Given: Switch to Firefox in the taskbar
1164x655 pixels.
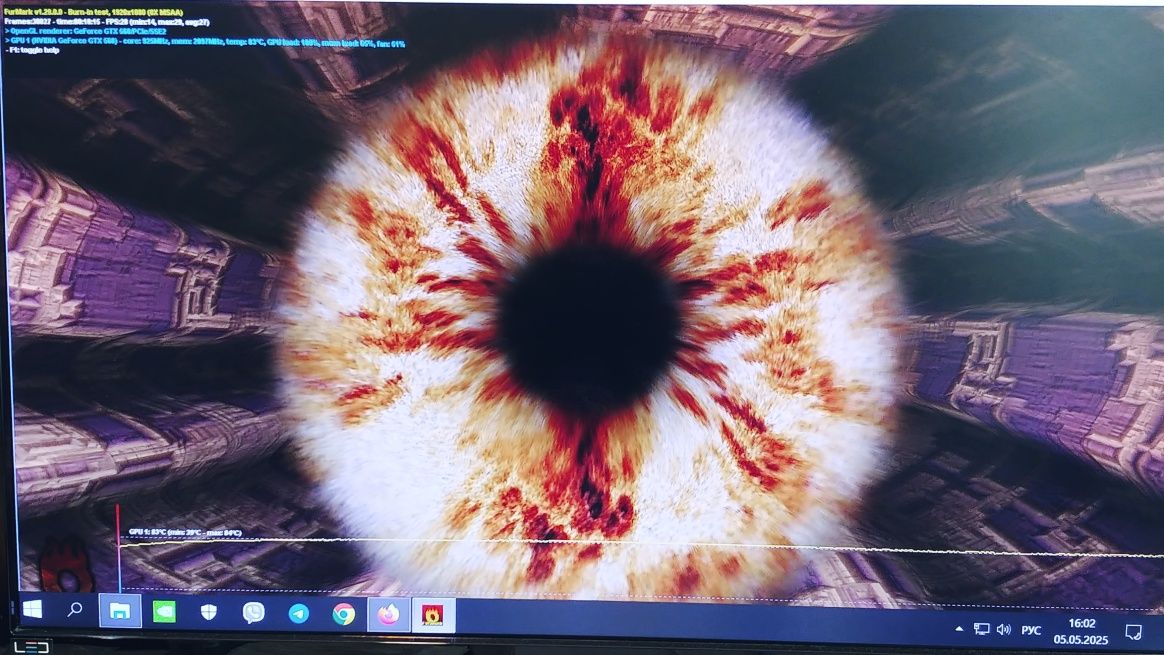Looking at the screenshot, I should [x=388, y=615].
